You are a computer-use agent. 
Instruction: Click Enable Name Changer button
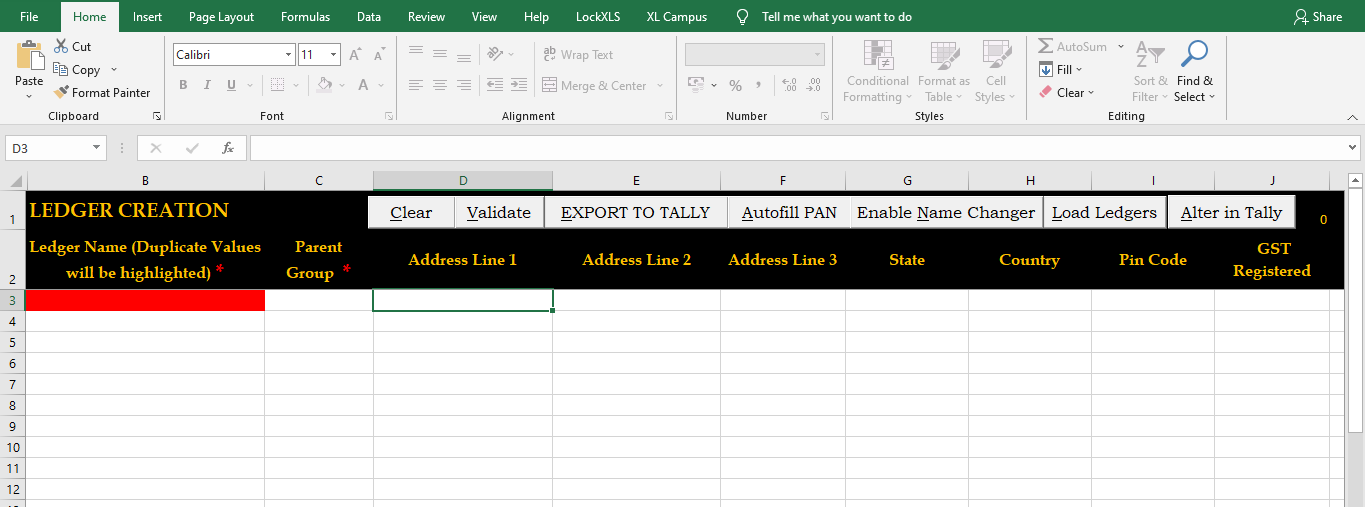946,212
